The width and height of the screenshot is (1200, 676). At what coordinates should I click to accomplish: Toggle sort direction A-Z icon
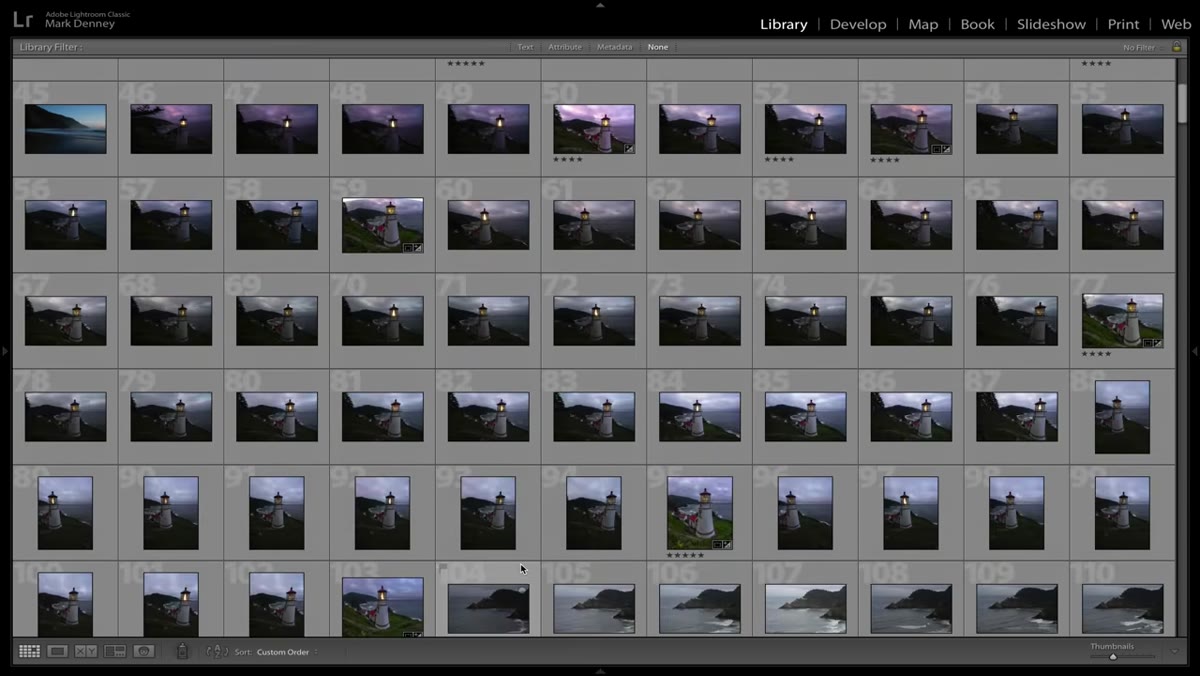(x=217, y=651)
